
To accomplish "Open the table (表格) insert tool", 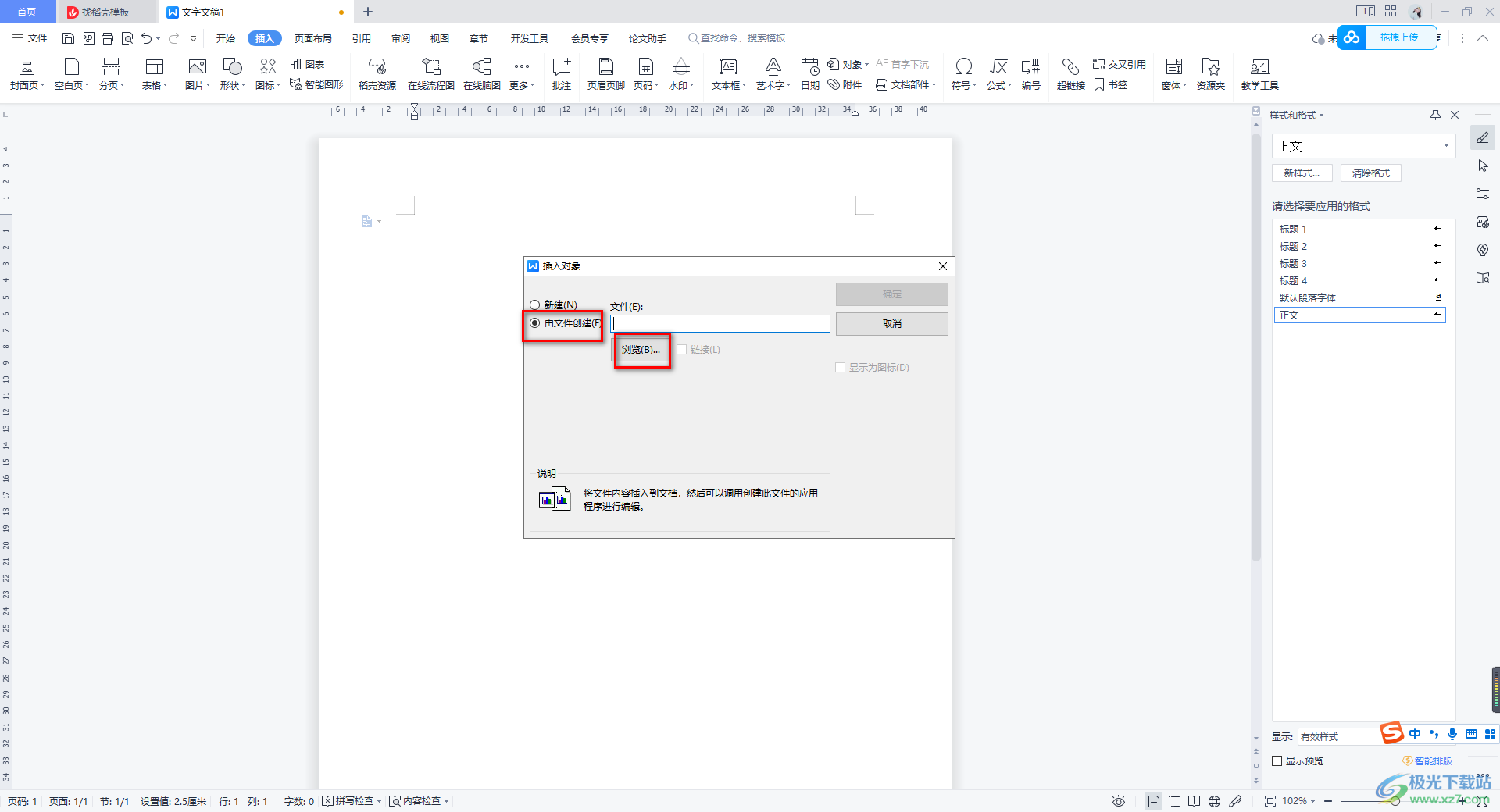I will 154,74.
